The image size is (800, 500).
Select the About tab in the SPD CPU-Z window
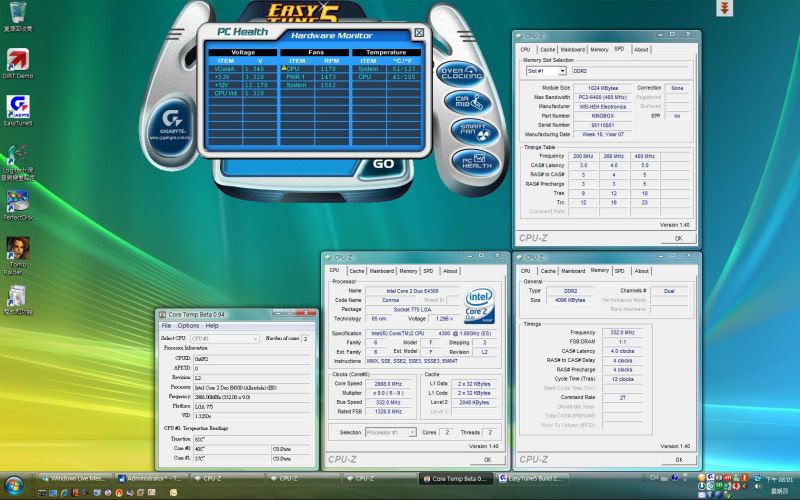(x=641, y=49)
